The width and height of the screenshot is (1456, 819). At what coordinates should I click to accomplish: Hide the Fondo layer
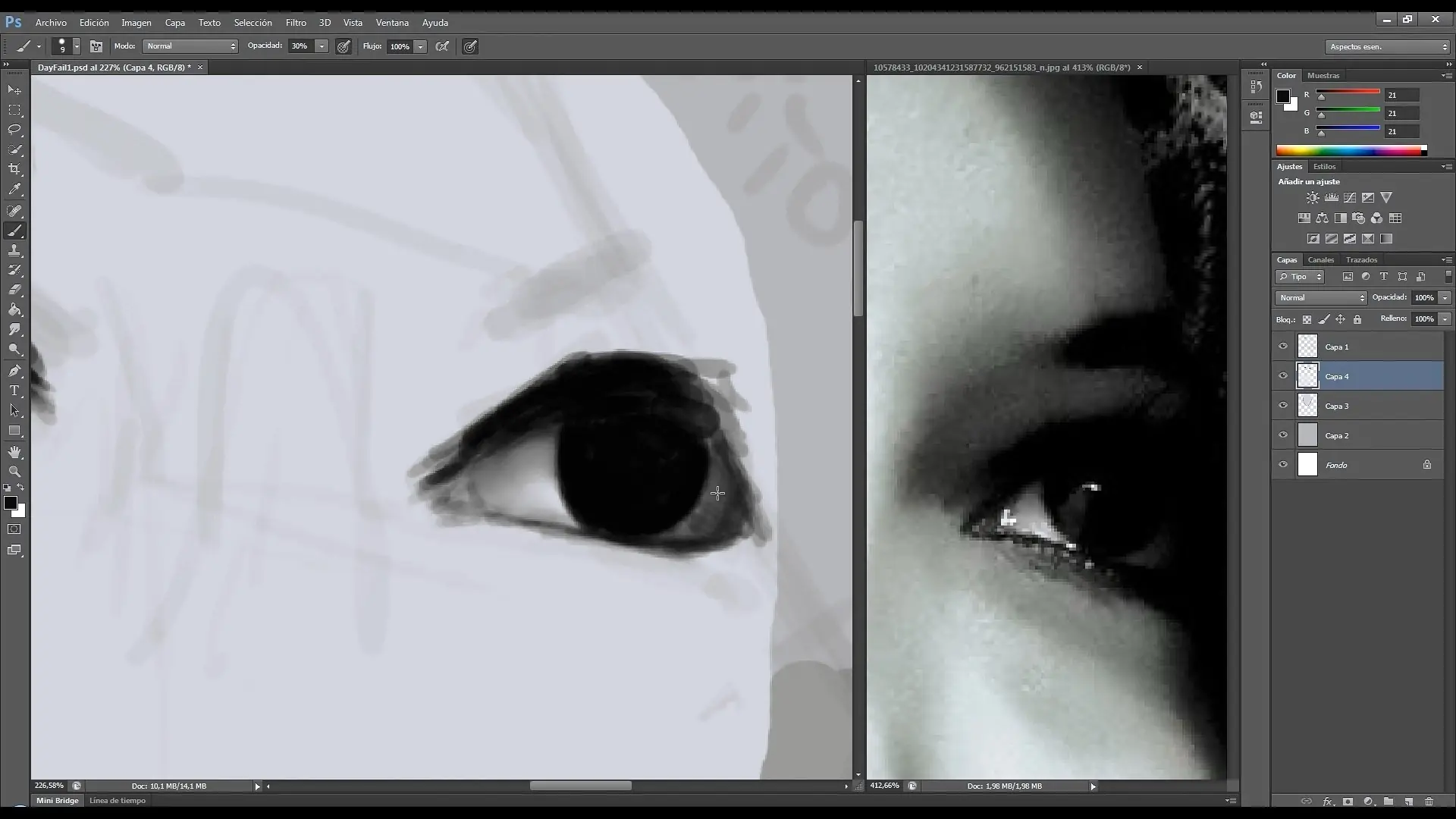click(x=1283, y=465)
